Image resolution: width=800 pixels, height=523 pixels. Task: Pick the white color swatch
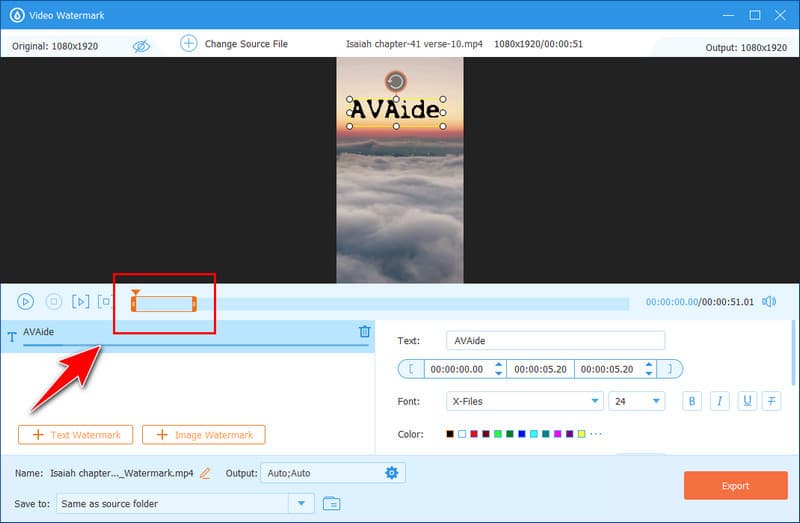(x=462, y=434)
